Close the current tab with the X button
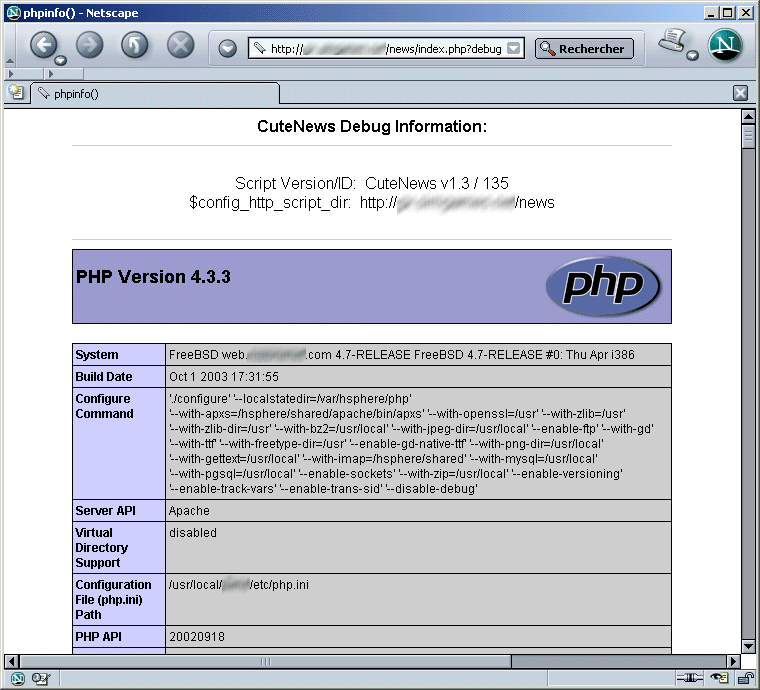The width and height of the screenshot is (760, 690). [x=741, y=93]
